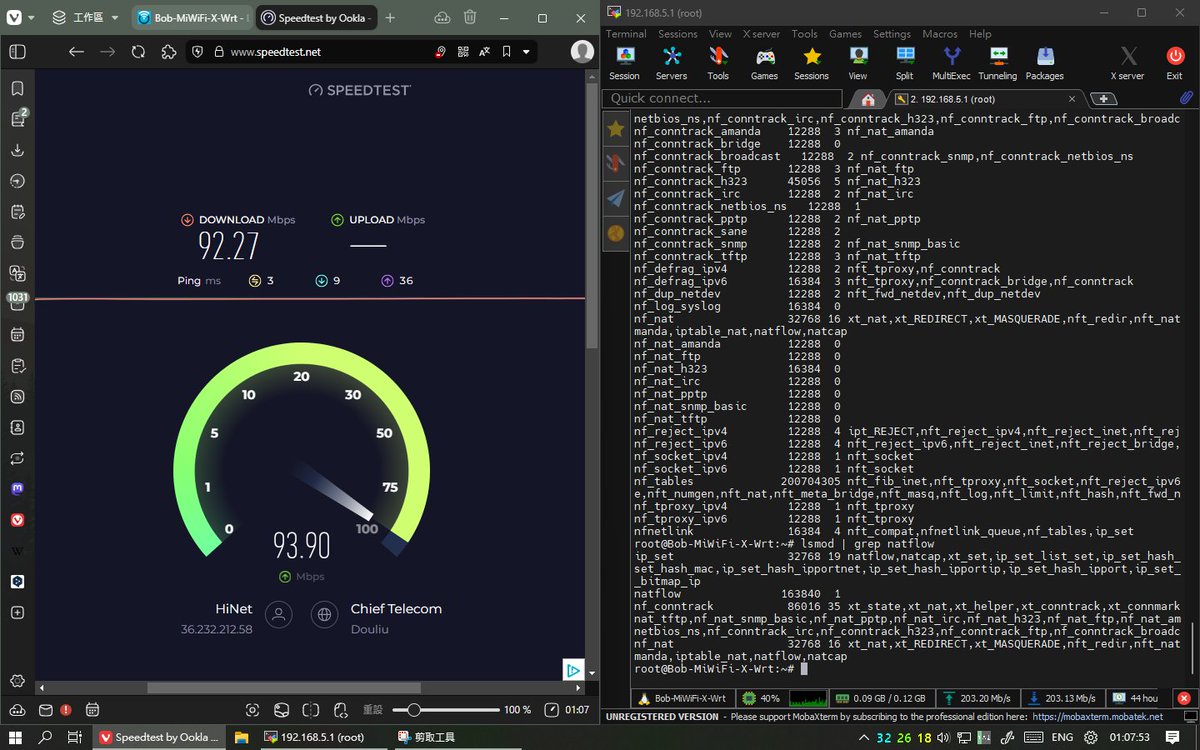Open the Packages toolbar icon

point(1044,63)
